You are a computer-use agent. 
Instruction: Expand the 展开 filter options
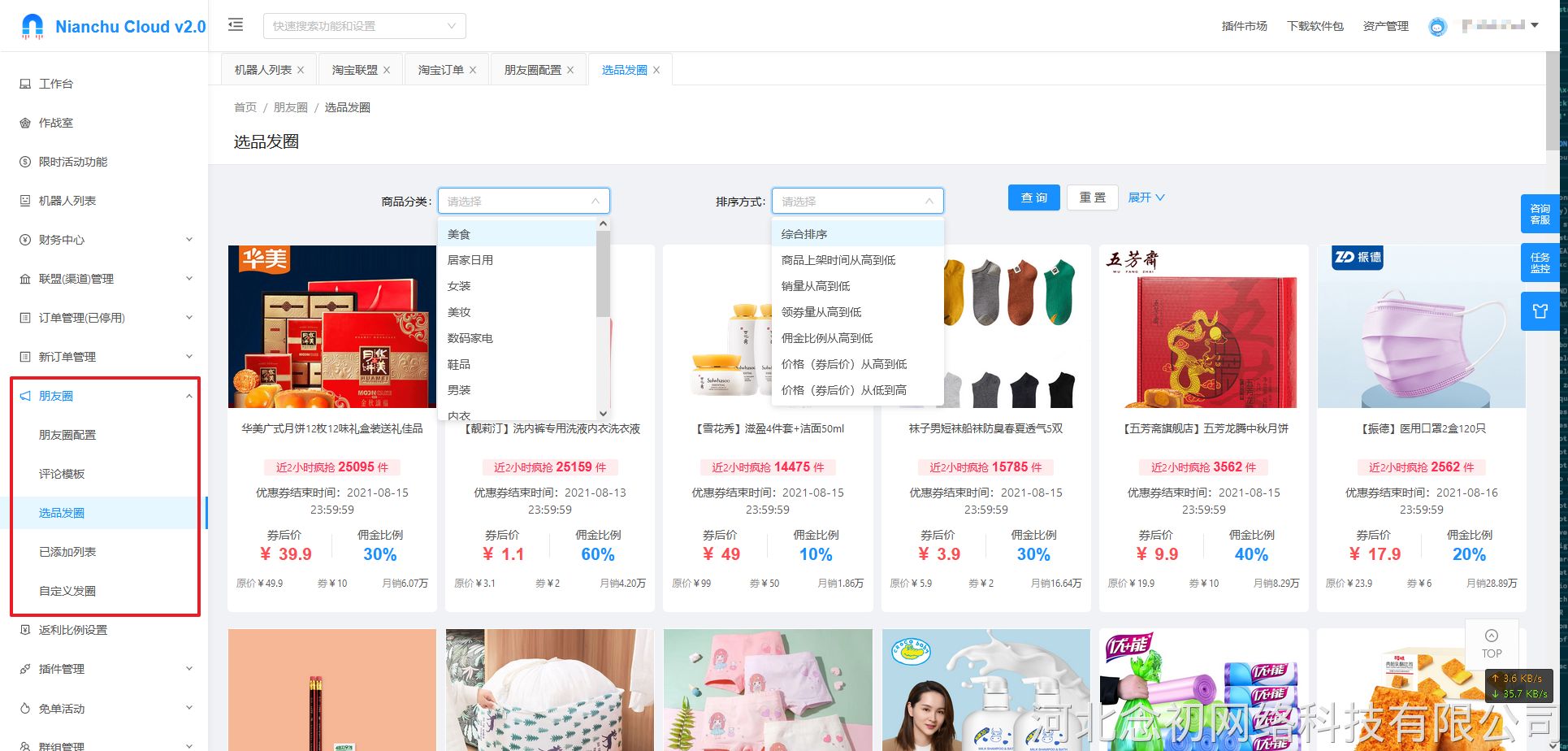(1146, 198)
